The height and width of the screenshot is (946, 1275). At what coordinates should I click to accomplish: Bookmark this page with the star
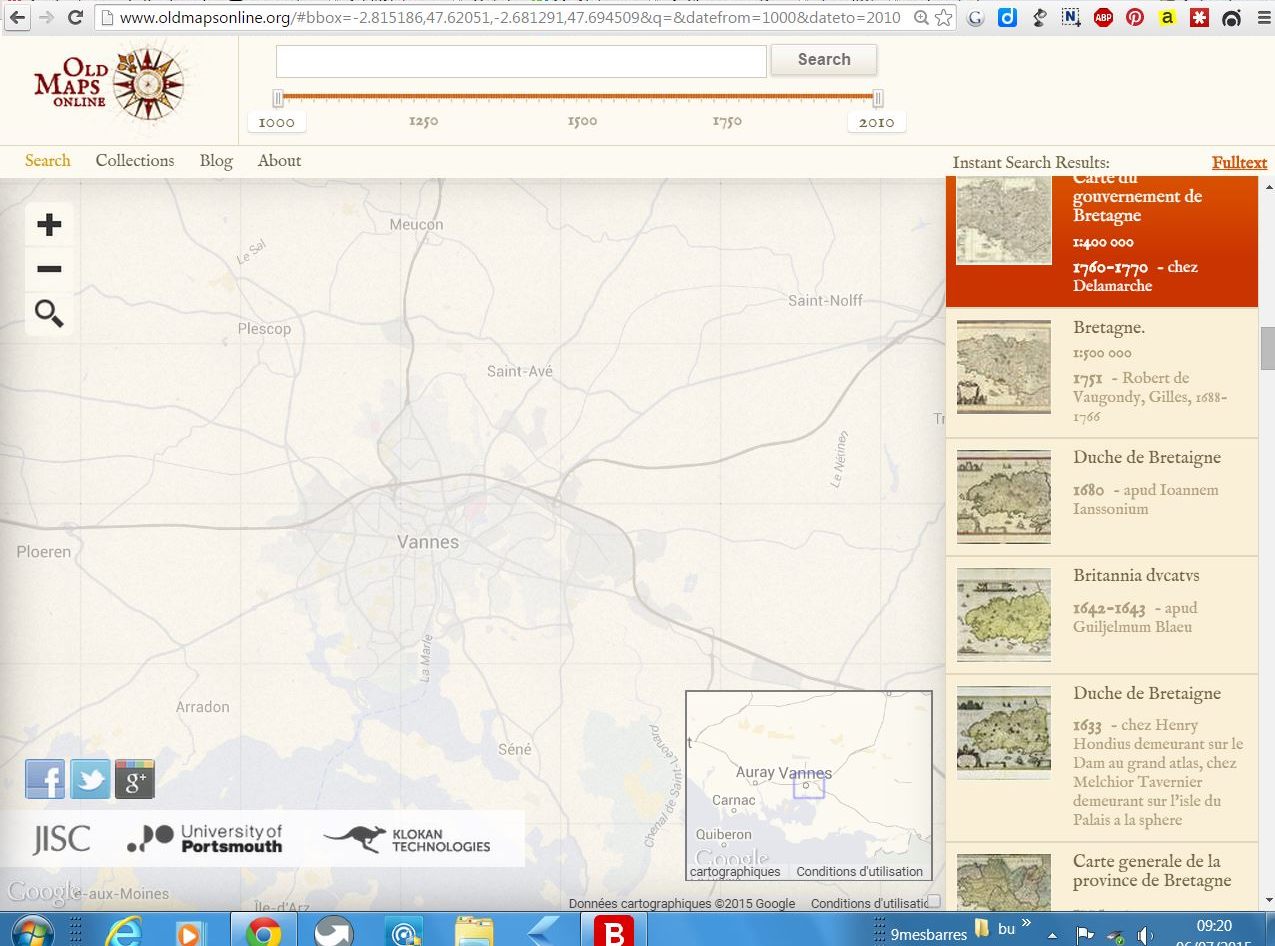point(944,17)
